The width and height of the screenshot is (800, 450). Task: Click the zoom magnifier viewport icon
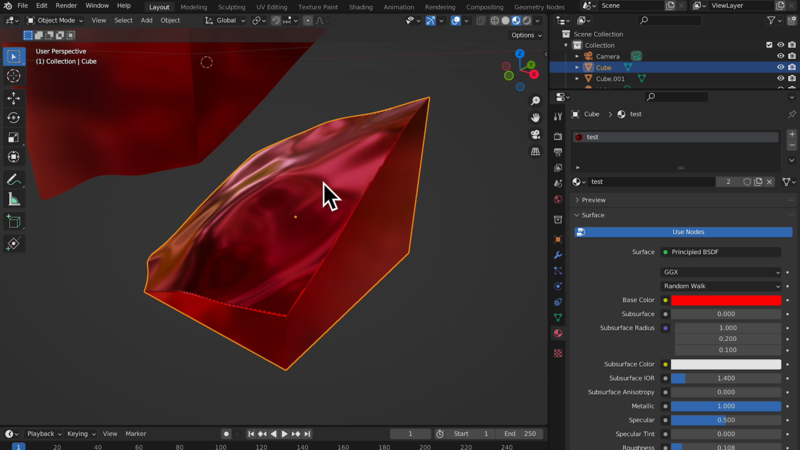pyautogui.click(x=536, y=100)
